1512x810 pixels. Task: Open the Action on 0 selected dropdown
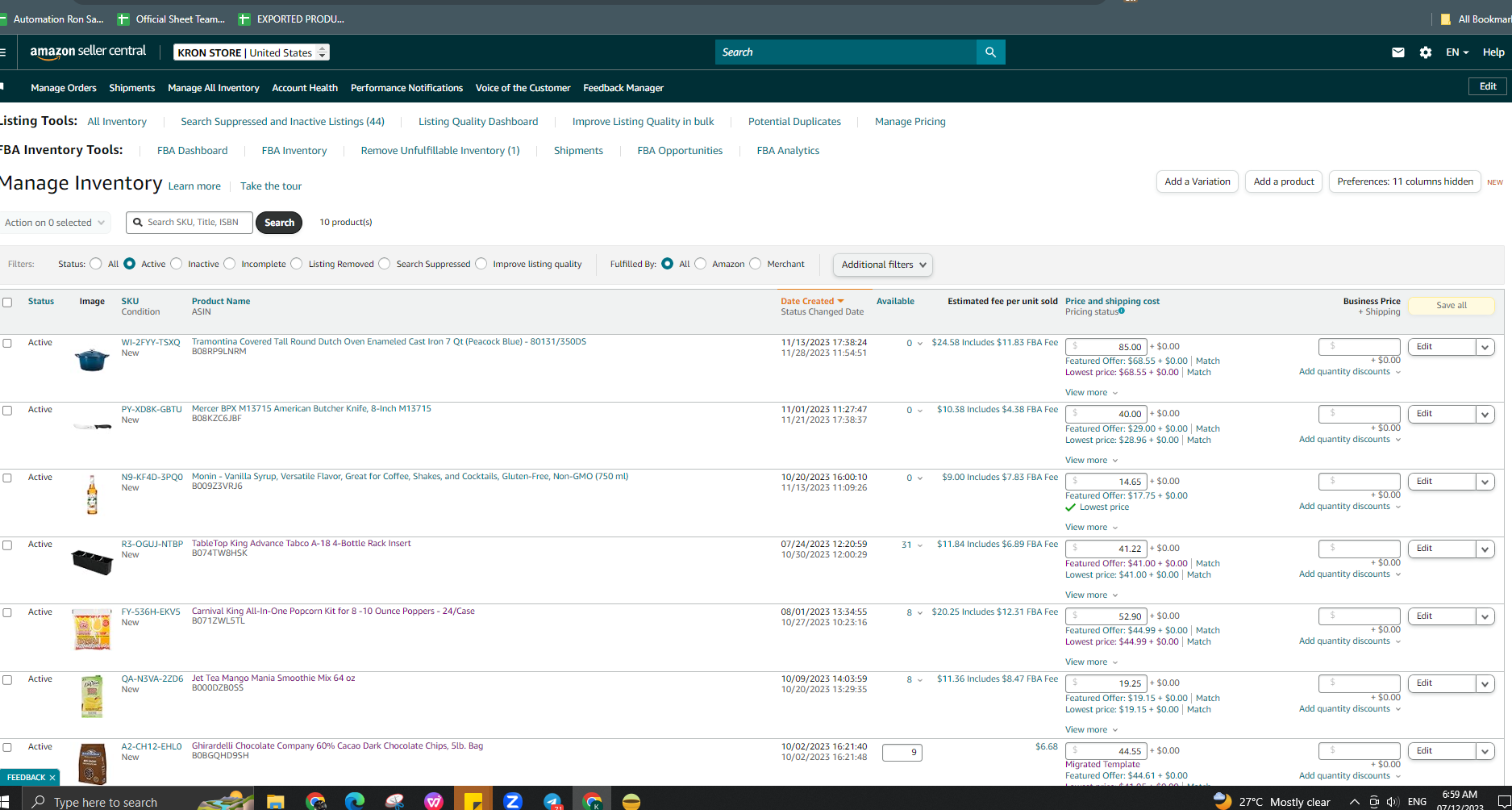tap(54, 223)
